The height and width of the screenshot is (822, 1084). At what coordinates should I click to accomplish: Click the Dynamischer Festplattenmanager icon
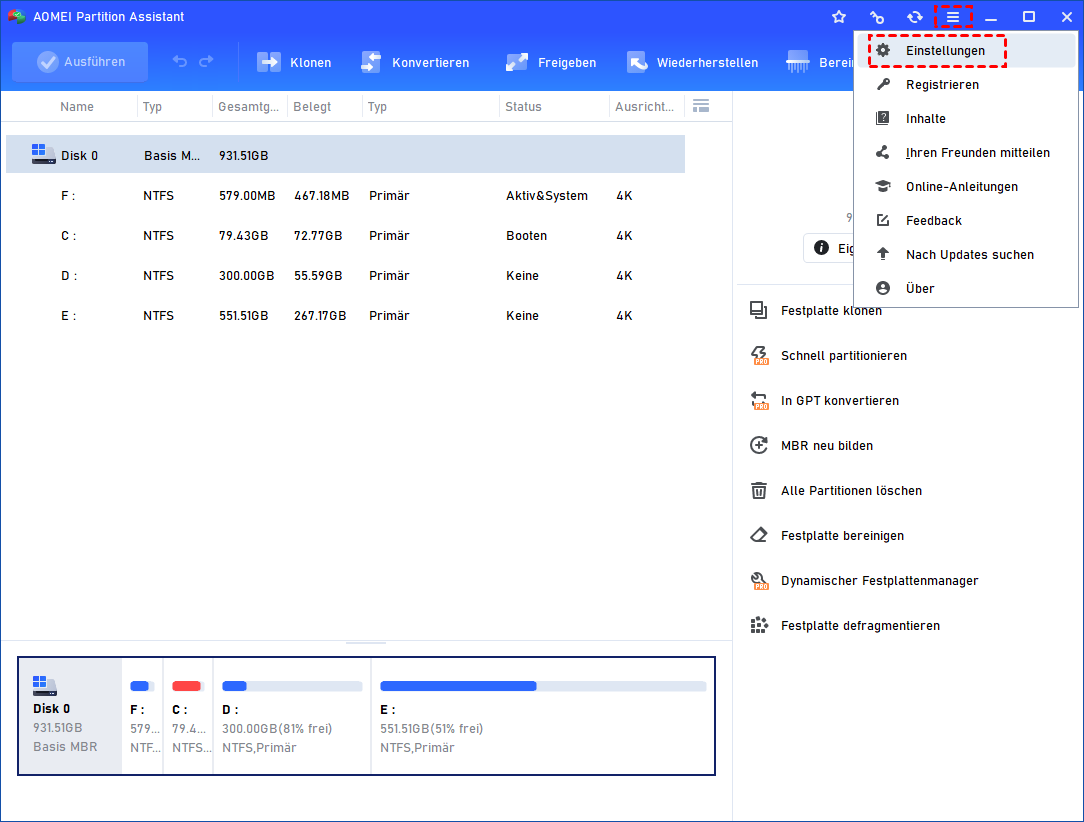[759, 581]
